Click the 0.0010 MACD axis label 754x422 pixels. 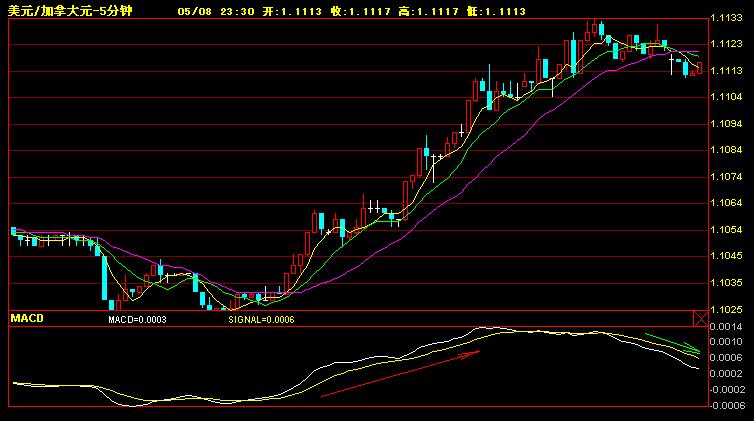[x=726, y=342]
